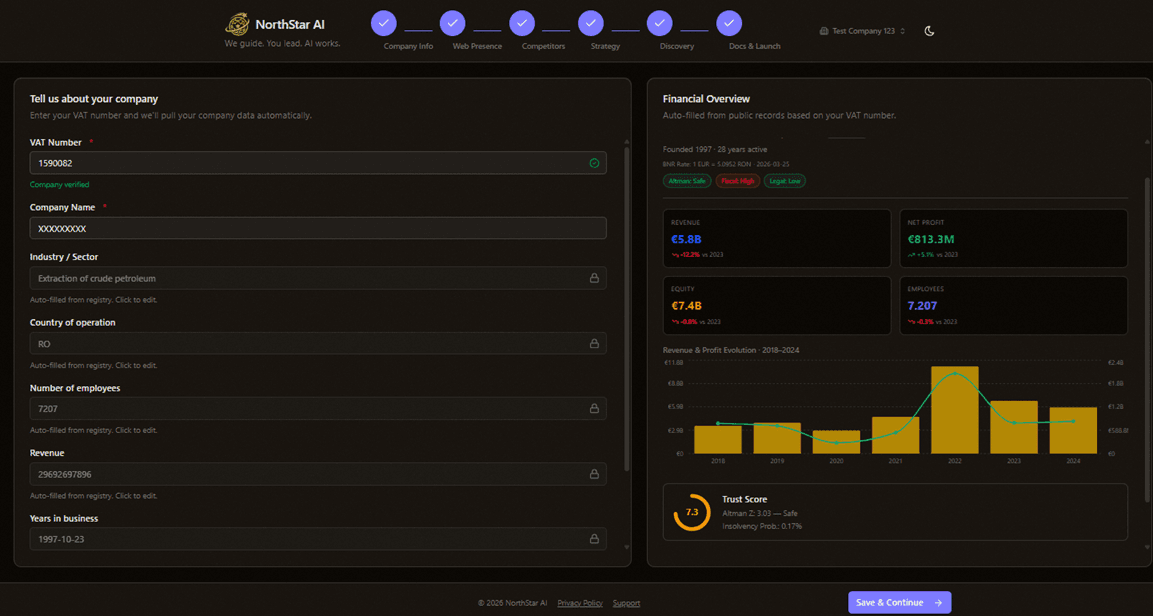Viewport: 1153px width, 616px height.
Task: Click the Trust Score 7.3 circular gauge
Action: click(x=692, y=512)
